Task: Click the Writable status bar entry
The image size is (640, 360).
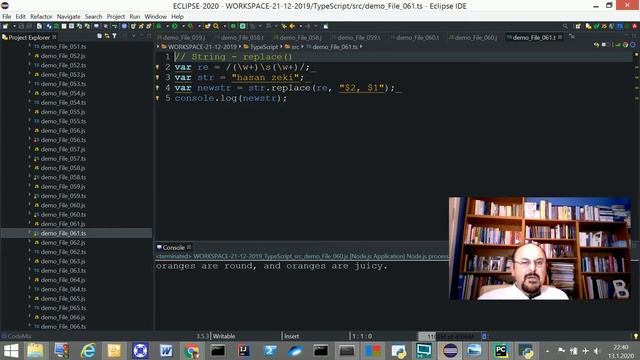Action: coord(224,336)
